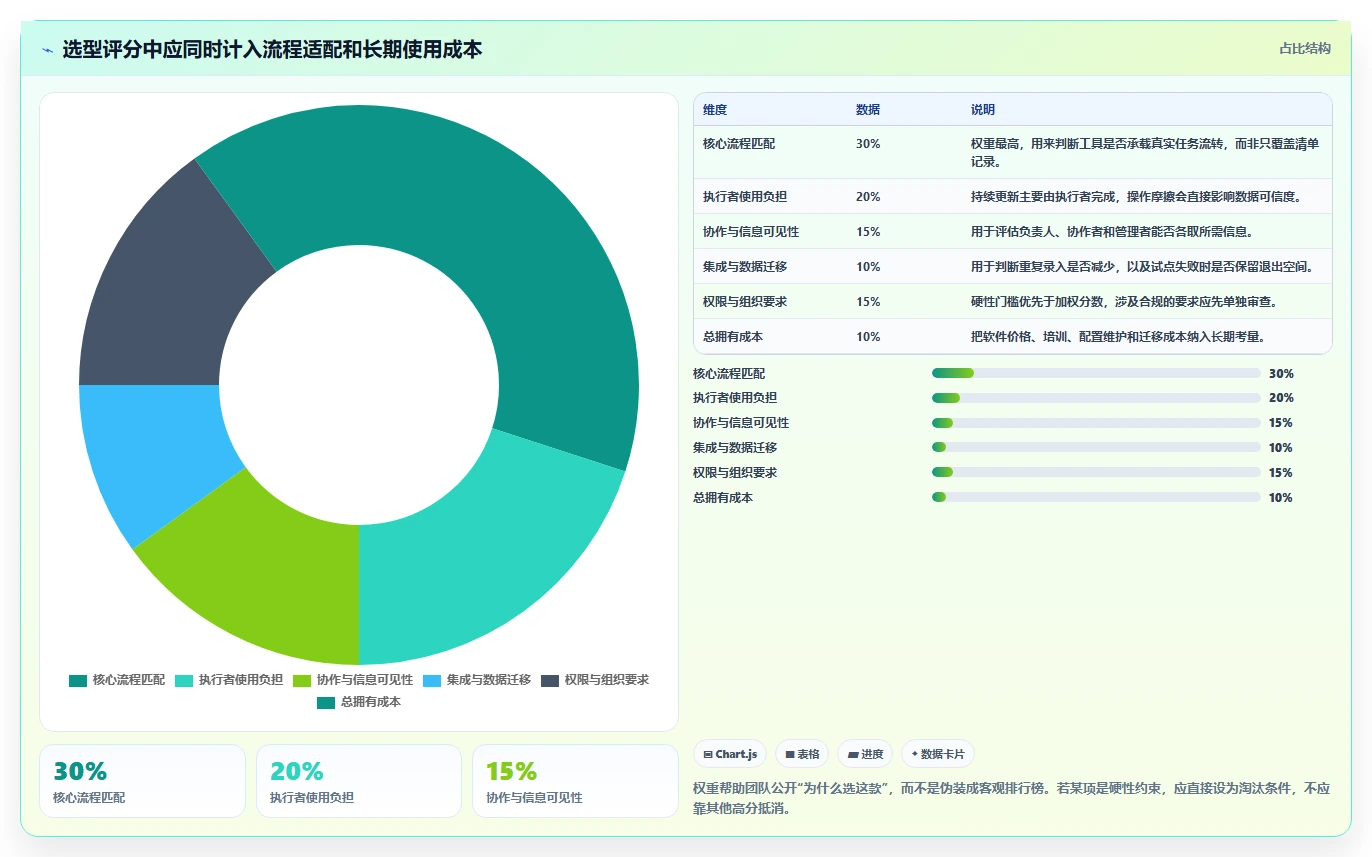This screenshot has height=857, width=1372.
Task: Click the 权限与组织要求 progress bar
Action: [x=1096, y=473]
